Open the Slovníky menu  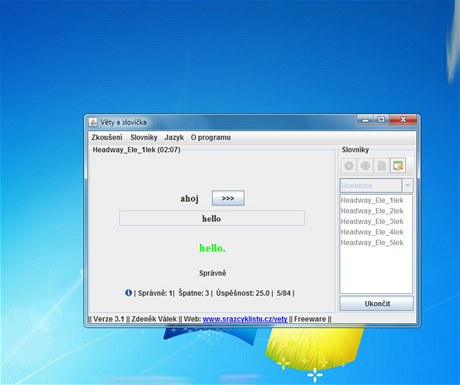[x=144, y=137]
